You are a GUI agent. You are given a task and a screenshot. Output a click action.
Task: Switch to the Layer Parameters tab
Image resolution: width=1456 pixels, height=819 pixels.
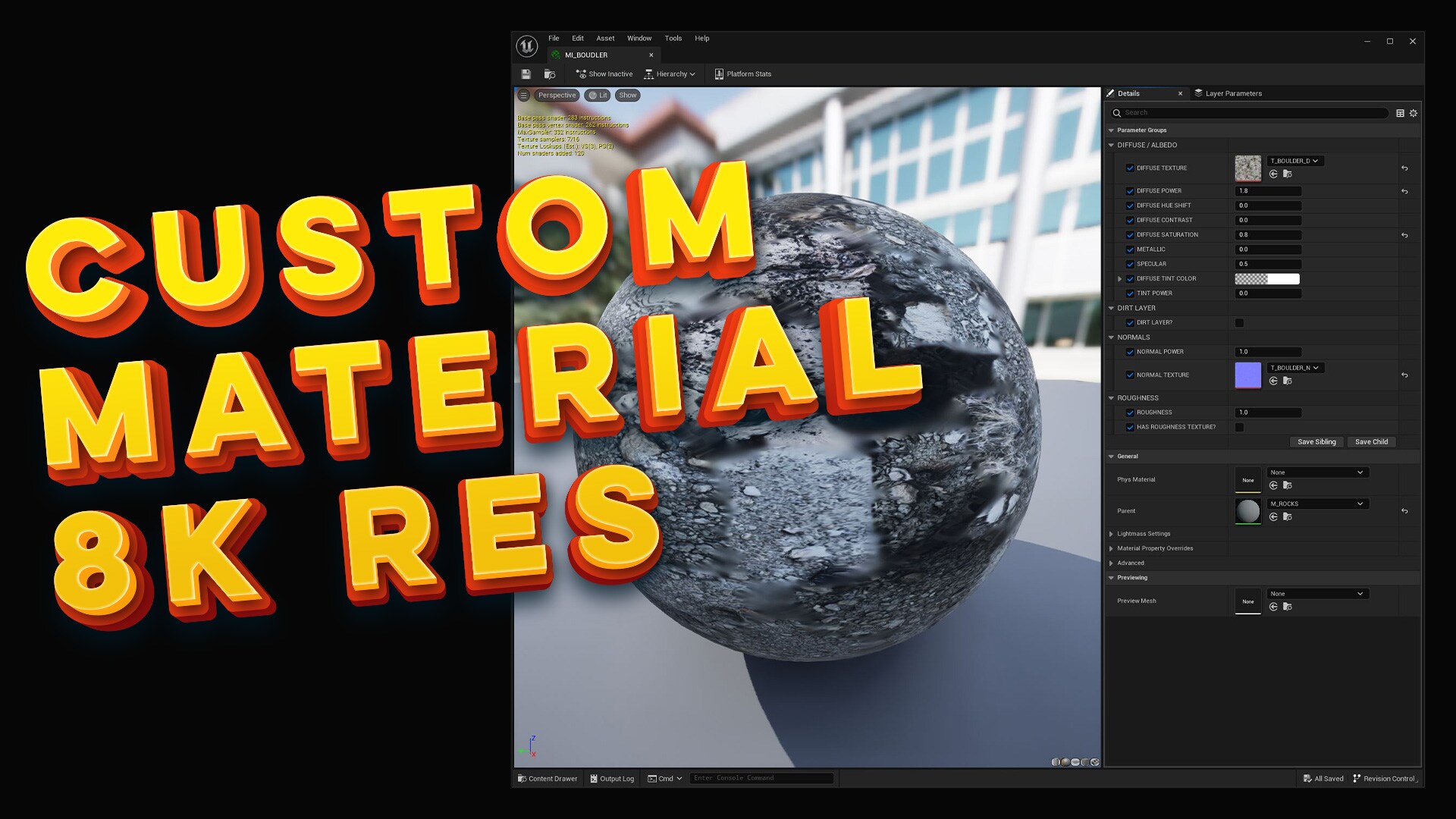(x=1233, y=94)
